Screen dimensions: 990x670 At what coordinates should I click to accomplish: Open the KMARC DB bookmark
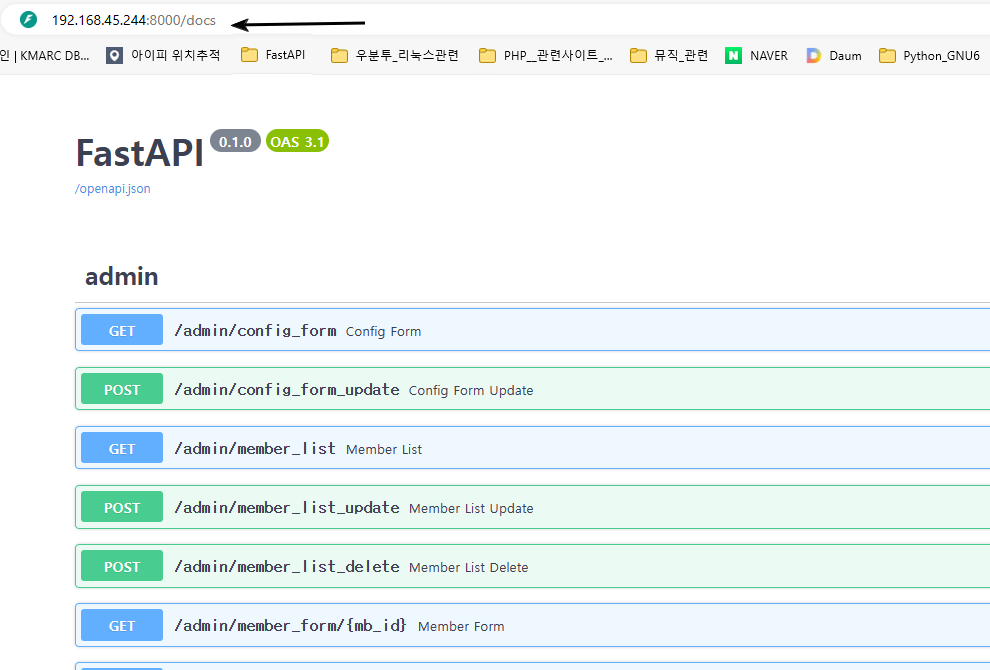point(45,55)
